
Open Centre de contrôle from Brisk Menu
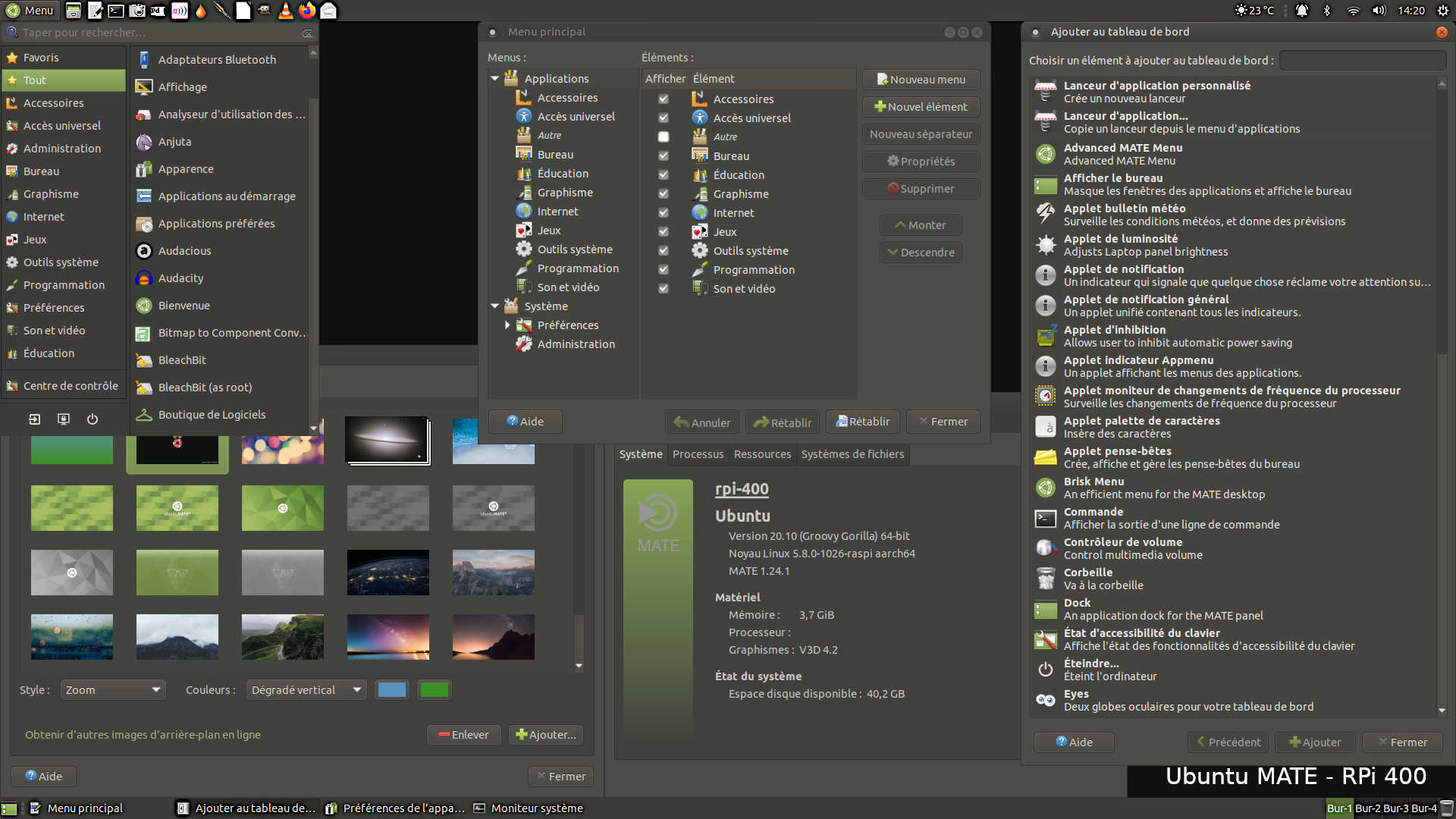coord(64,386)
